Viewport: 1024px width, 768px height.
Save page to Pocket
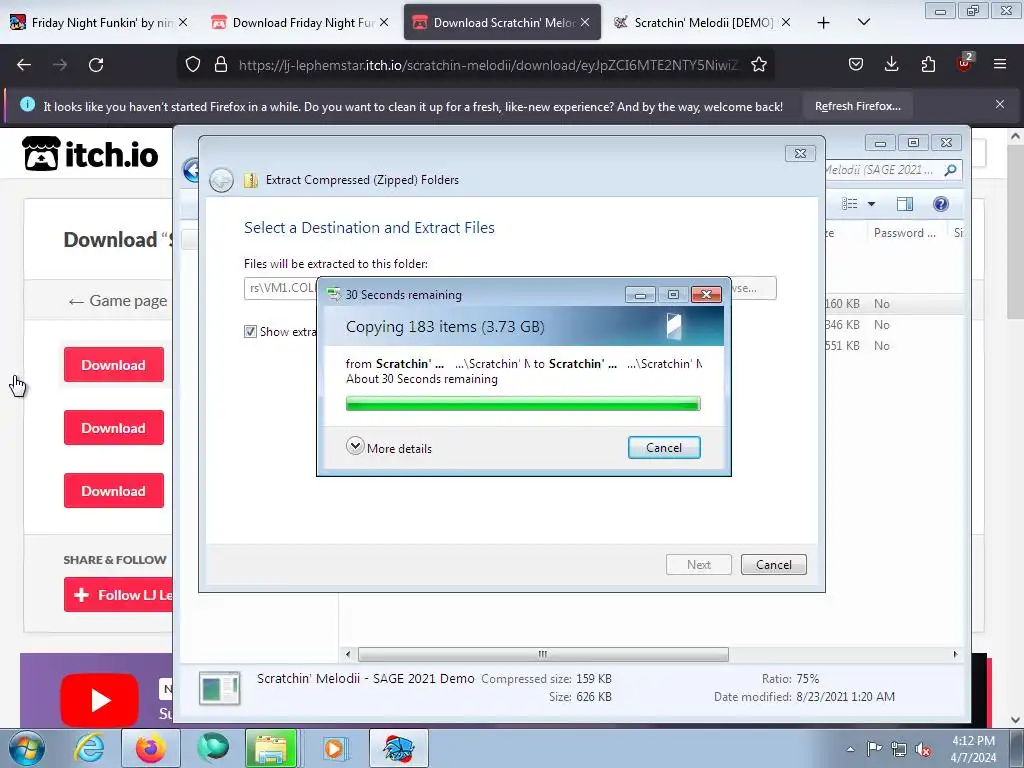click(x=856, y=65)
